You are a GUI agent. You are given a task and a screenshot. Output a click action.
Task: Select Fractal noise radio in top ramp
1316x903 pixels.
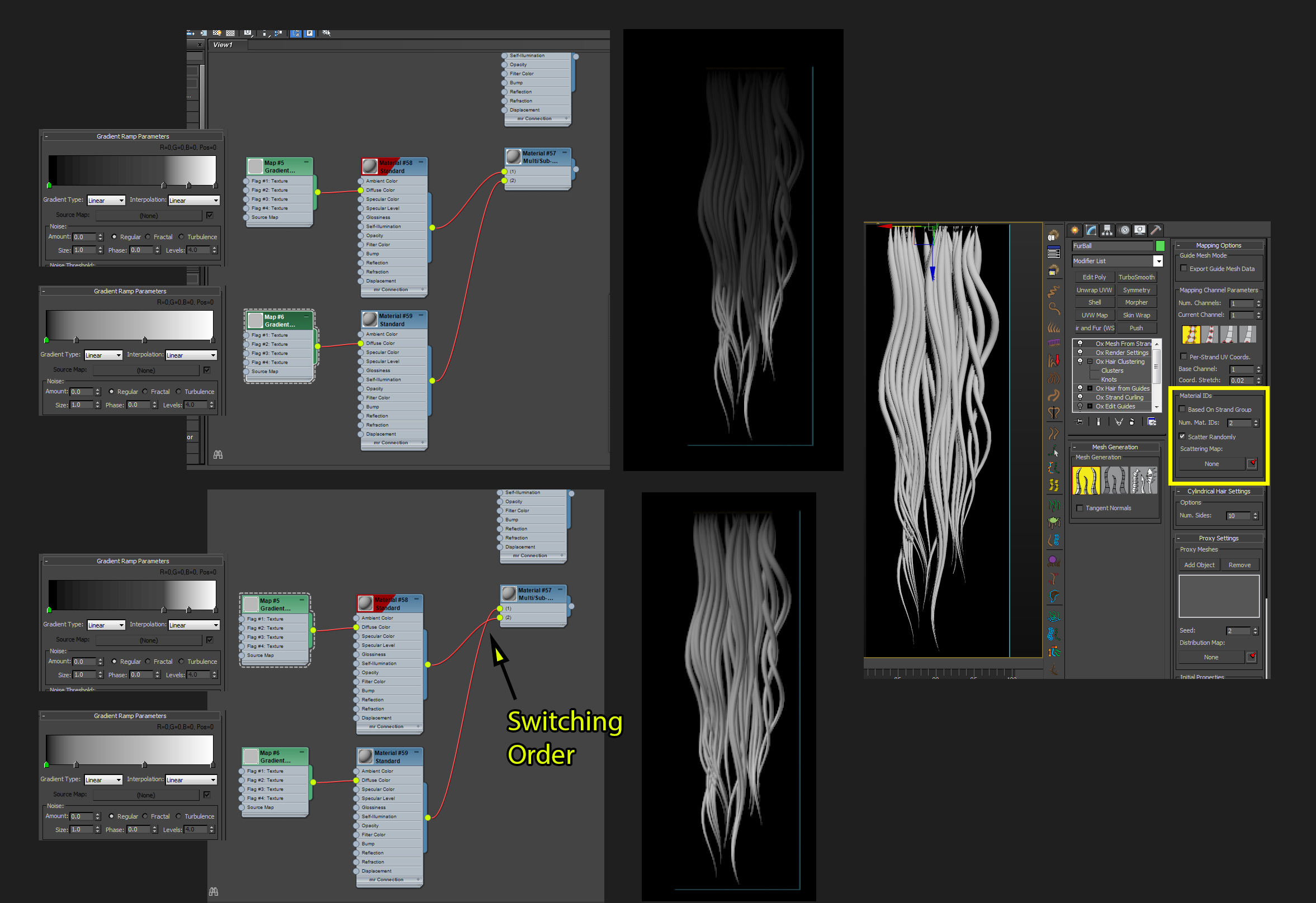pyautogui.click(x=148, y=237)
